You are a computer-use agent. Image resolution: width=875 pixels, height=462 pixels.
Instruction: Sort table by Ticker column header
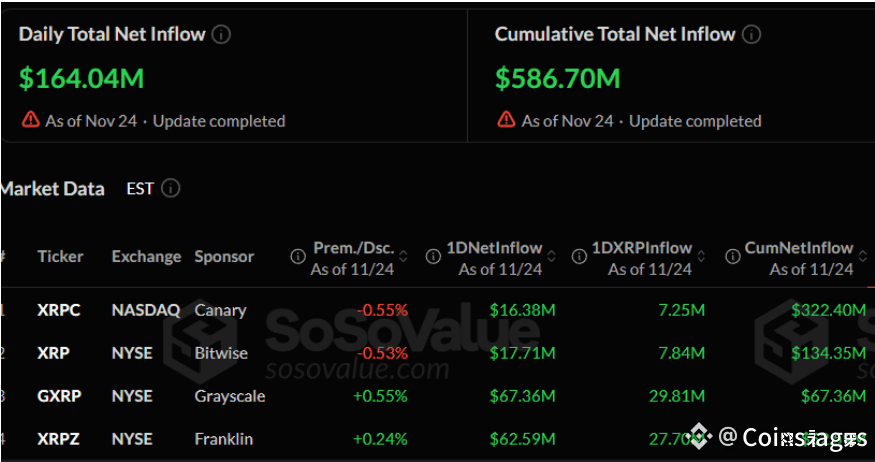coord(60,257)
